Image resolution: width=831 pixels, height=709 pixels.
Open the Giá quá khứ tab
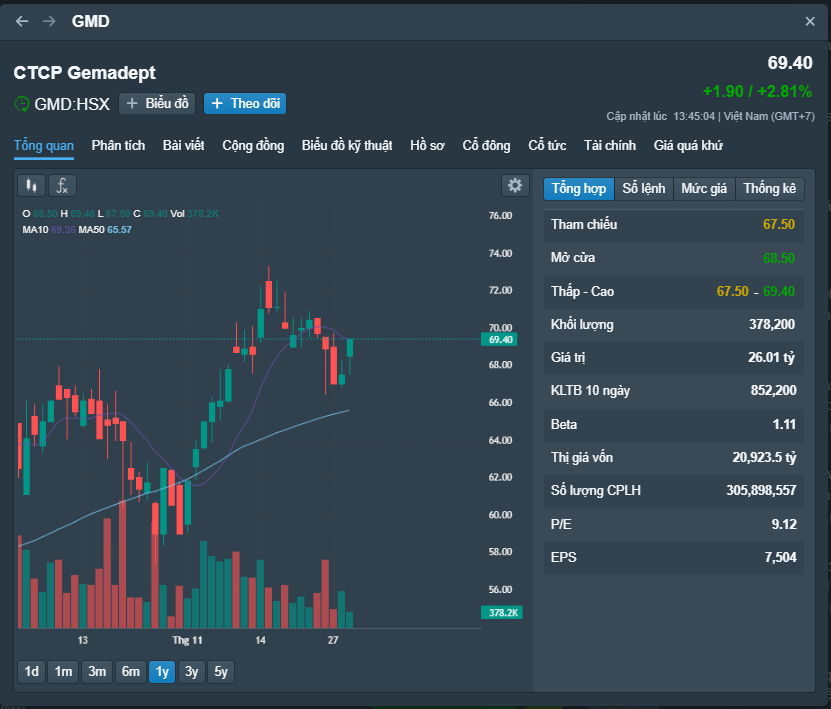click(x=688, y=145)
